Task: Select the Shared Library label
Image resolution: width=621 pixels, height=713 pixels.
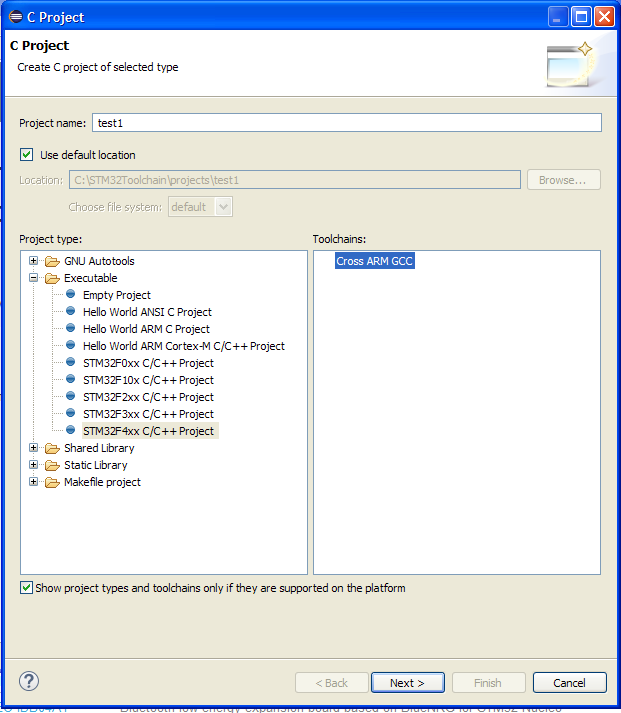Action: point(99,448)
